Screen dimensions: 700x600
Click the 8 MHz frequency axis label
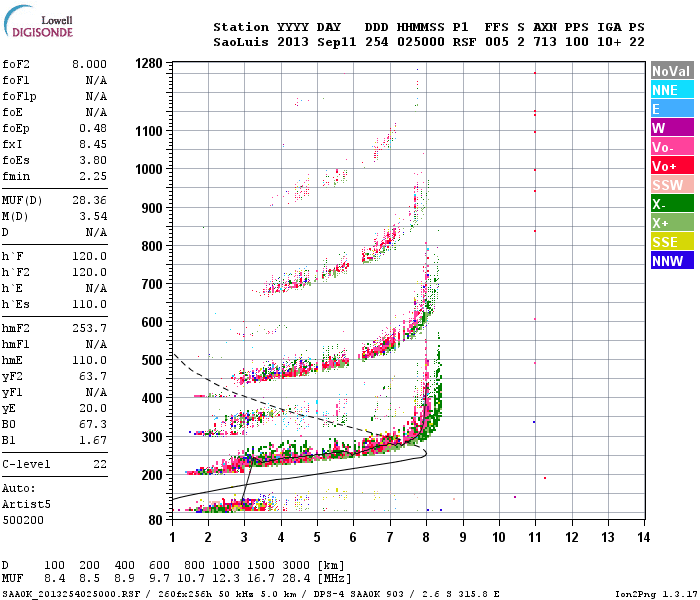[426, 537]
